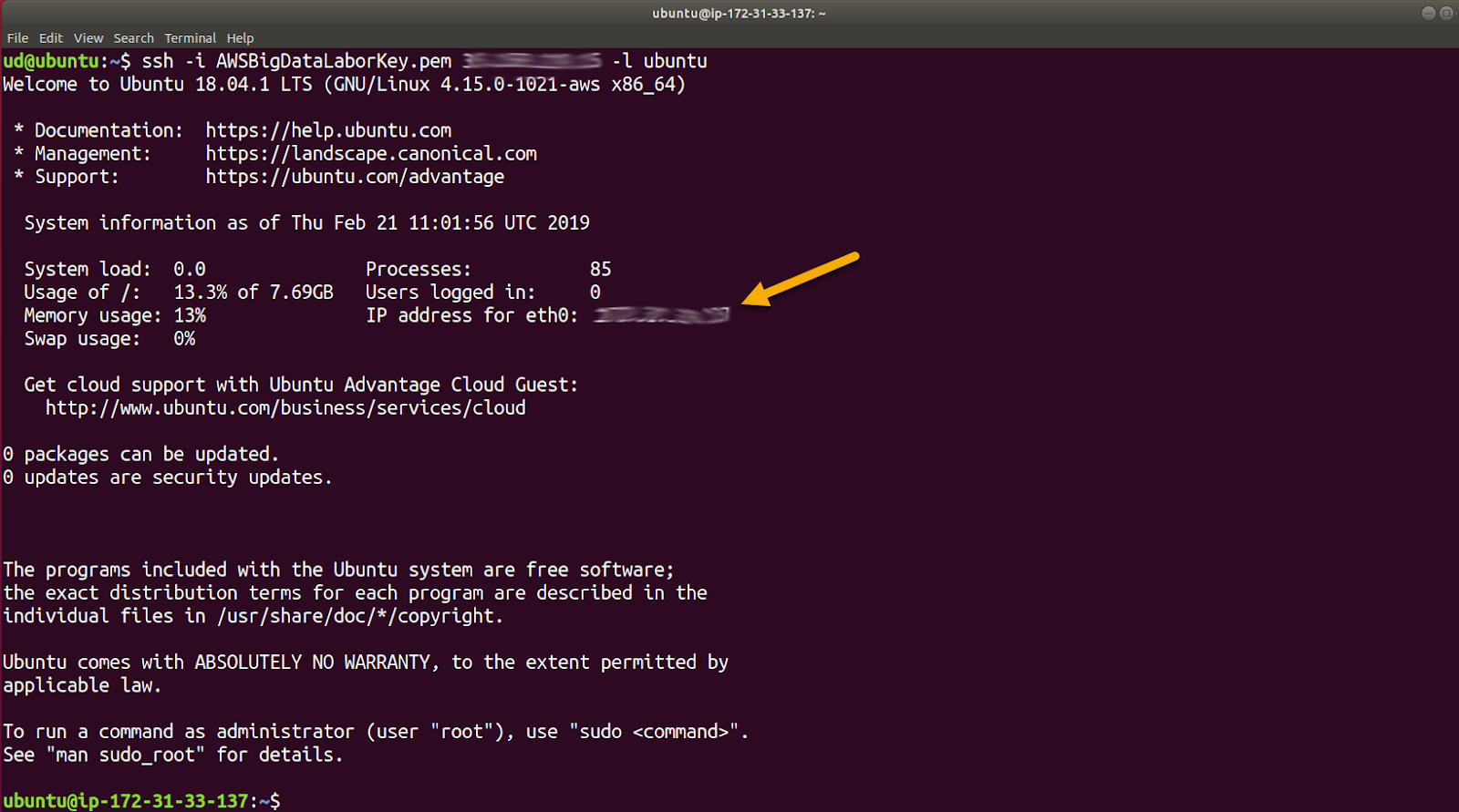Click the window title ubuntu@ip-172-31-33-137
1459x812 pixels.
pos(739,13)
